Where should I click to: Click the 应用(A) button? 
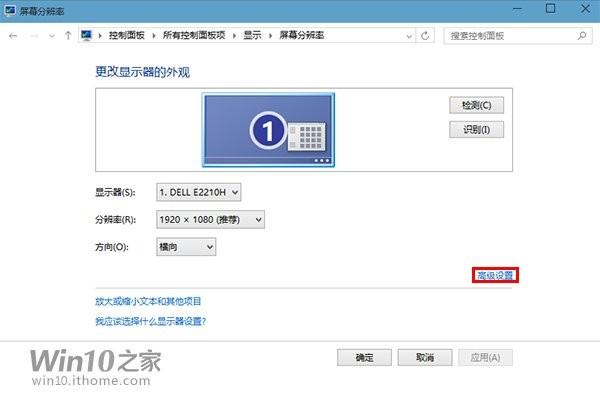485,358
